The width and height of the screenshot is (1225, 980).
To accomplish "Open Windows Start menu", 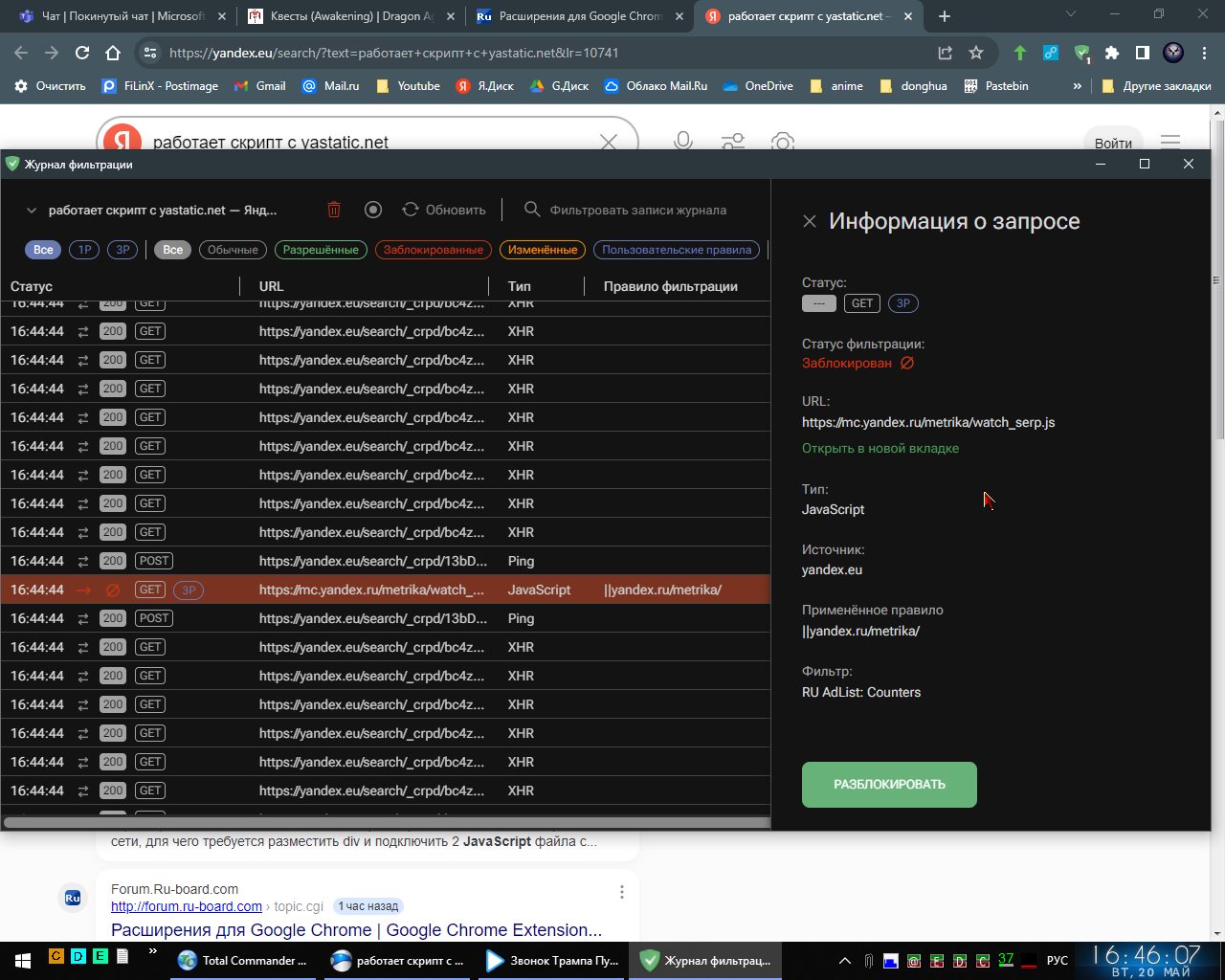I will click(21, 959).
